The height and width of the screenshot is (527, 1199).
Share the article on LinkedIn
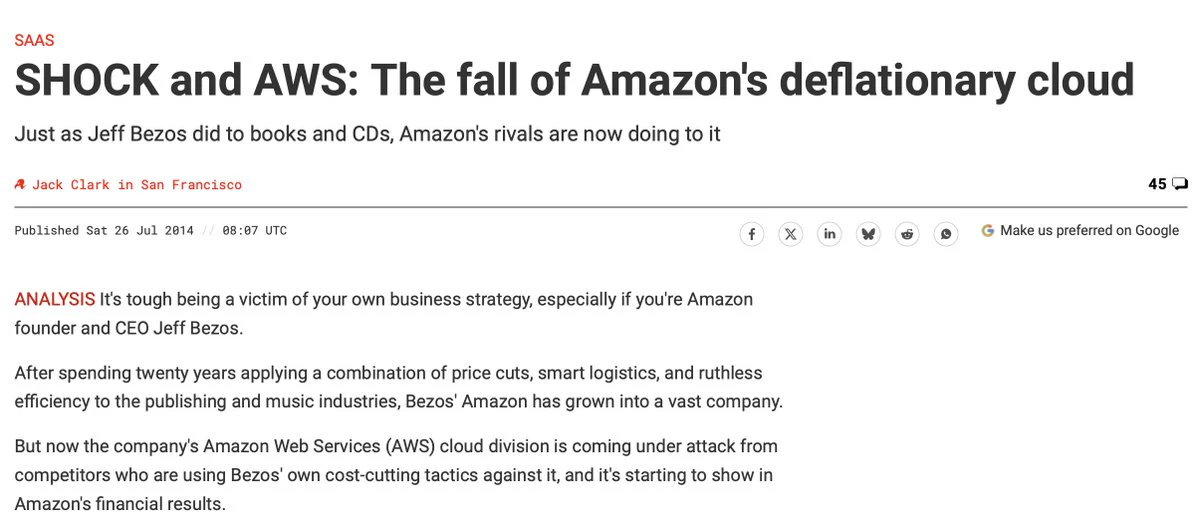830,234
